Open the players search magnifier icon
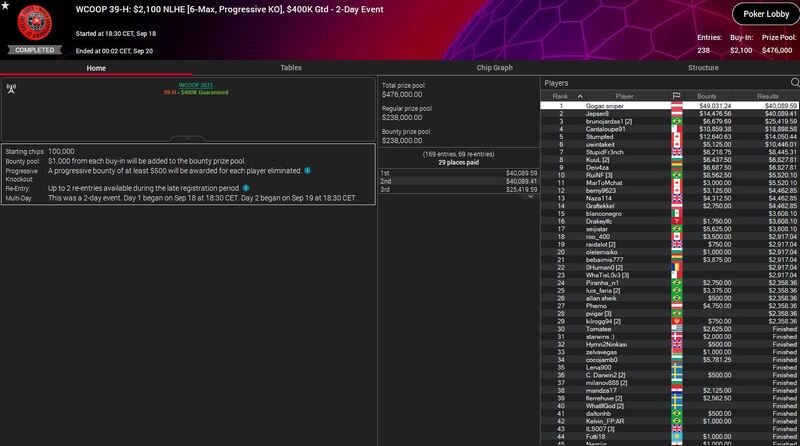800x446 pixels. tap(795, 83)
